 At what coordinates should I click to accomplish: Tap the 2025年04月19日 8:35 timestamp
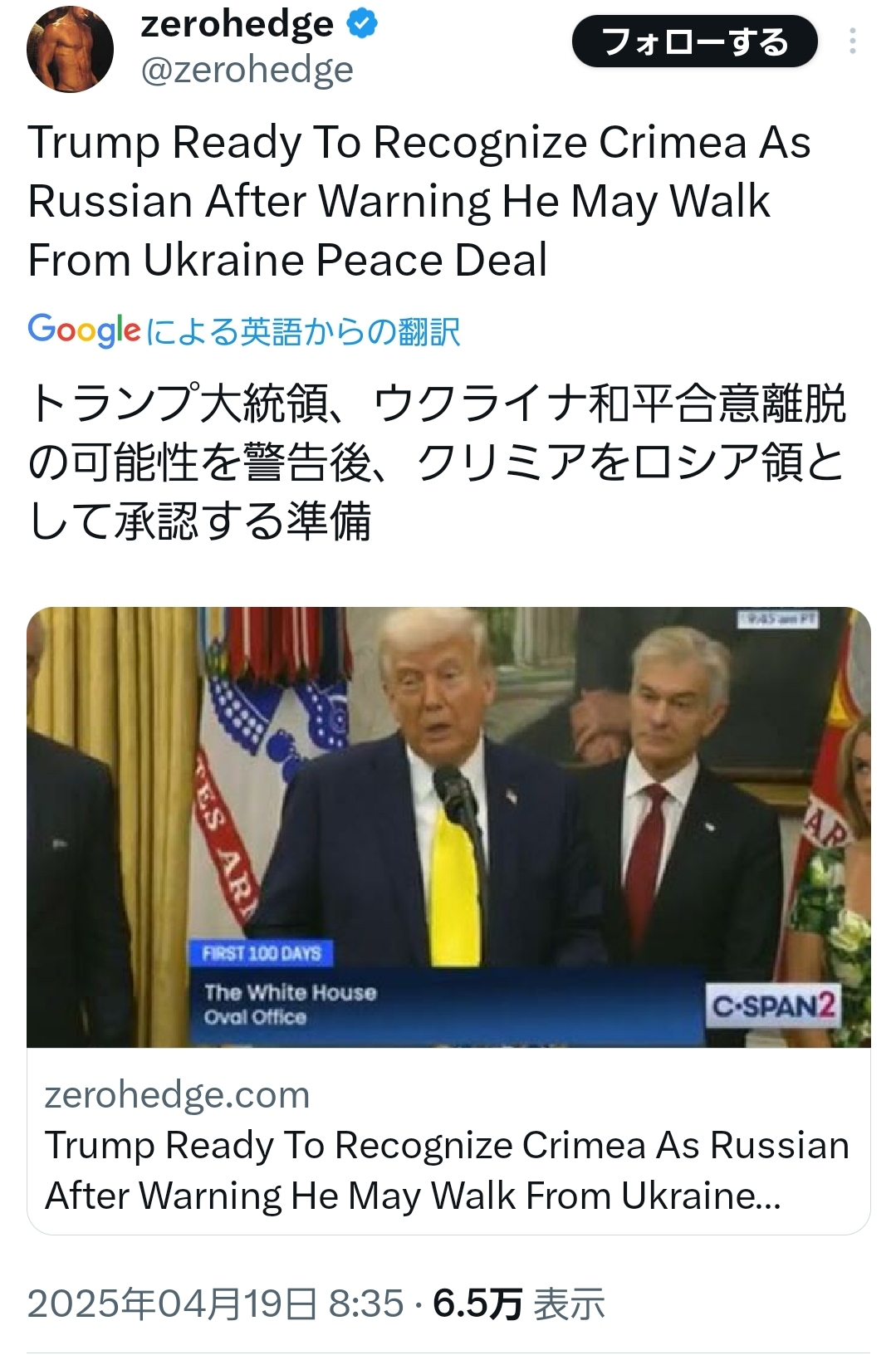pyautogui.click(x=215, y=1304)
